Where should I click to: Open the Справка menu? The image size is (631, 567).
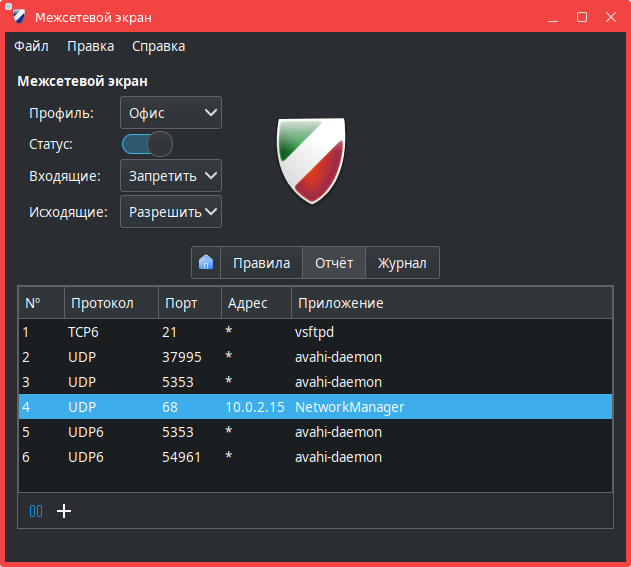pos(158,46)
